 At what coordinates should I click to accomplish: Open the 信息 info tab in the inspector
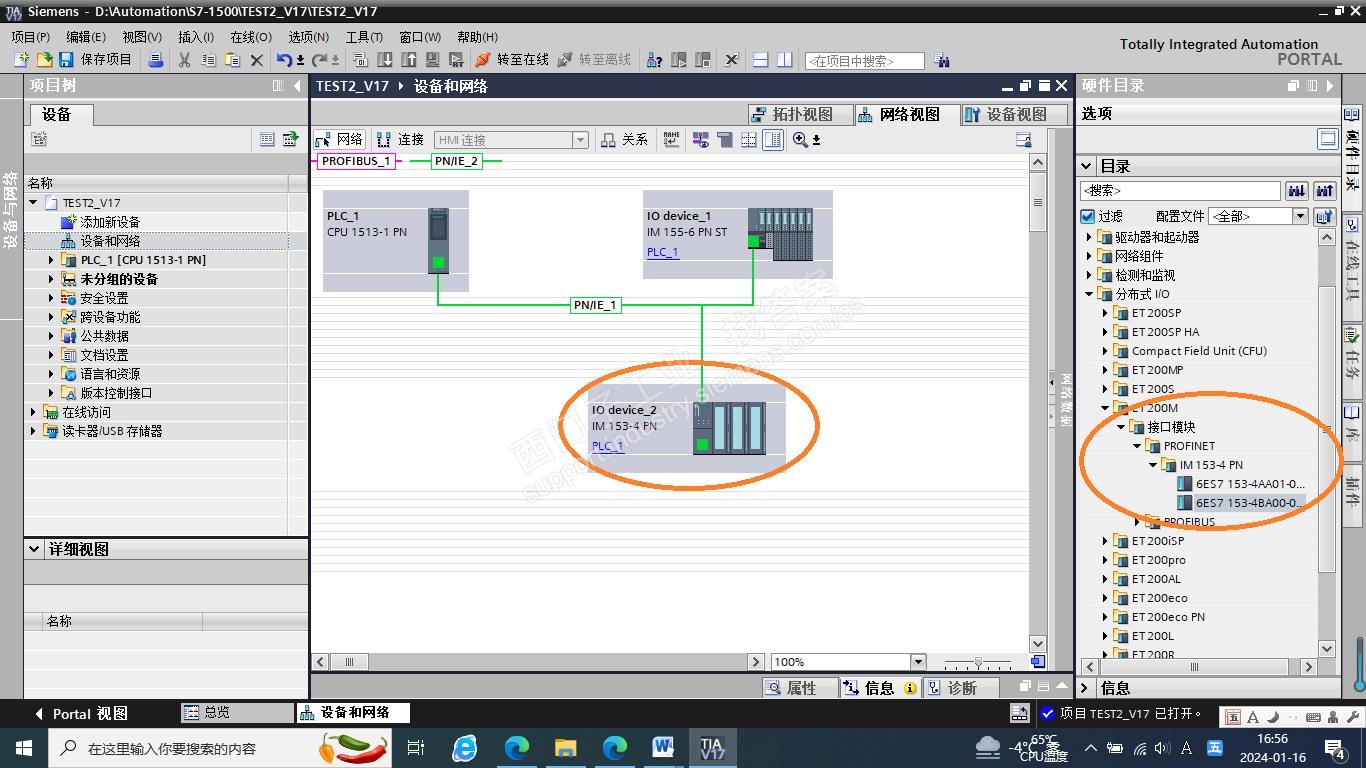point(880,688)
